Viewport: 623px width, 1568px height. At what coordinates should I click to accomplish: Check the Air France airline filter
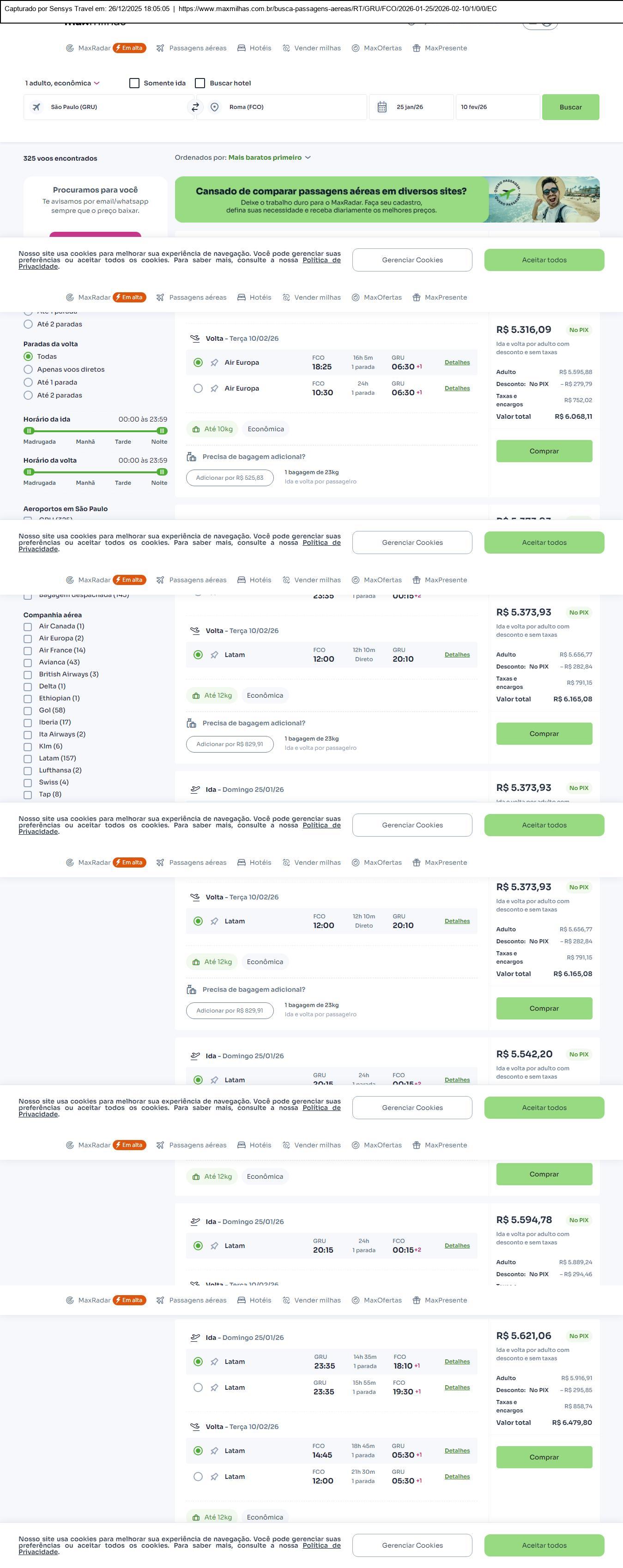27,651
